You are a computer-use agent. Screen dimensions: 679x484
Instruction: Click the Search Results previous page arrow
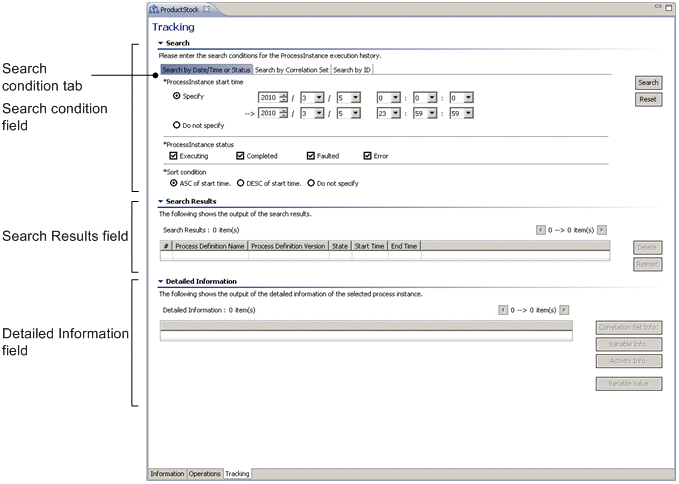(541, 230)
